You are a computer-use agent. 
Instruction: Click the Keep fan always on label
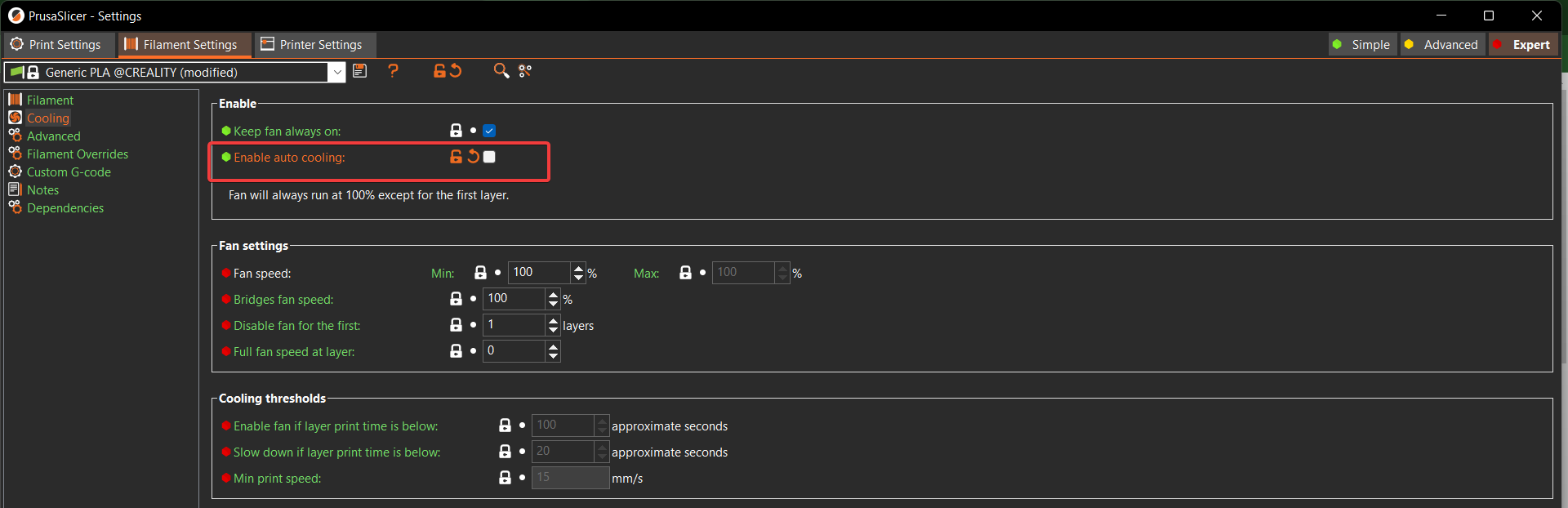[x=287, y=131]
